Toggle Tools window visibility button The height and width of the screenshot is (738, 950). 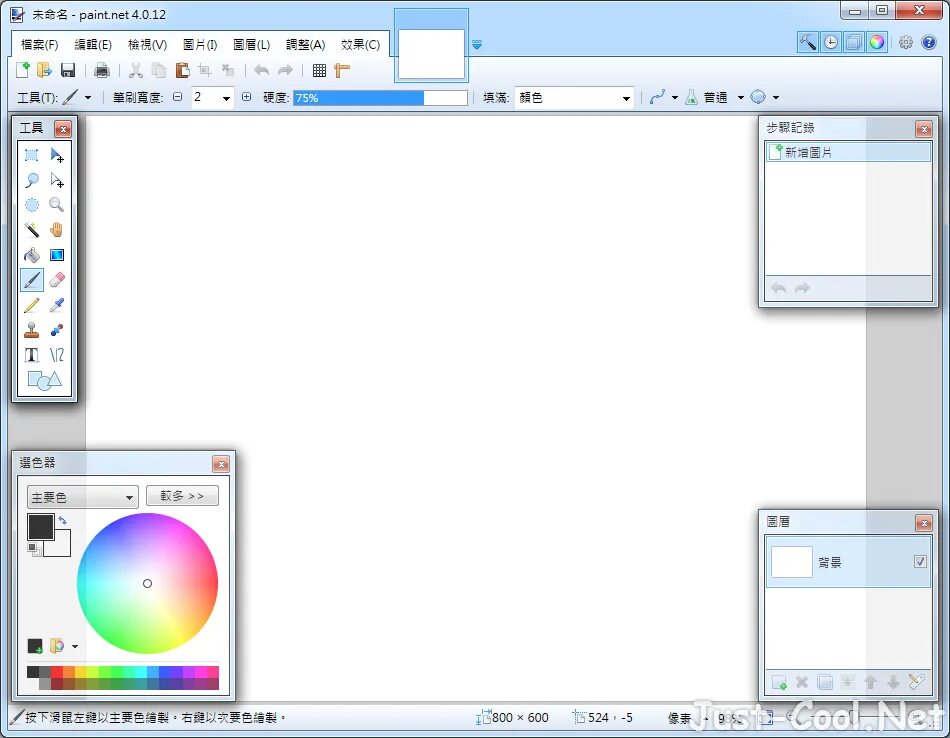(808, 42)
